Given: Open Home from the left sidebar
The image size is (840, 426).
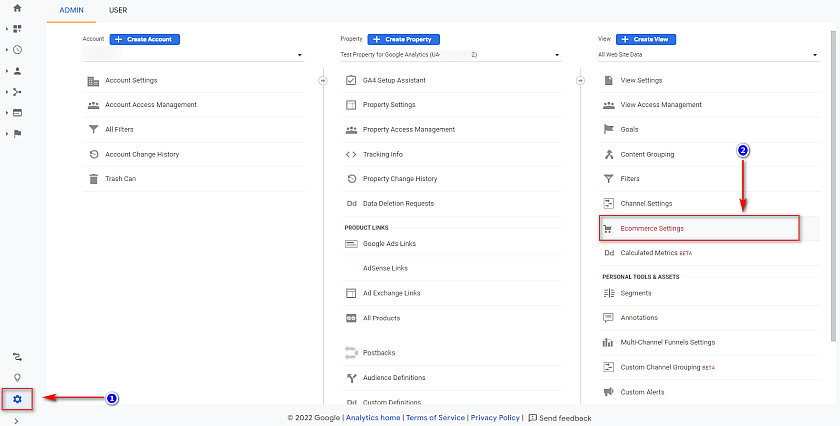Looking at the screenshot, I should click(x=17, y=8).
